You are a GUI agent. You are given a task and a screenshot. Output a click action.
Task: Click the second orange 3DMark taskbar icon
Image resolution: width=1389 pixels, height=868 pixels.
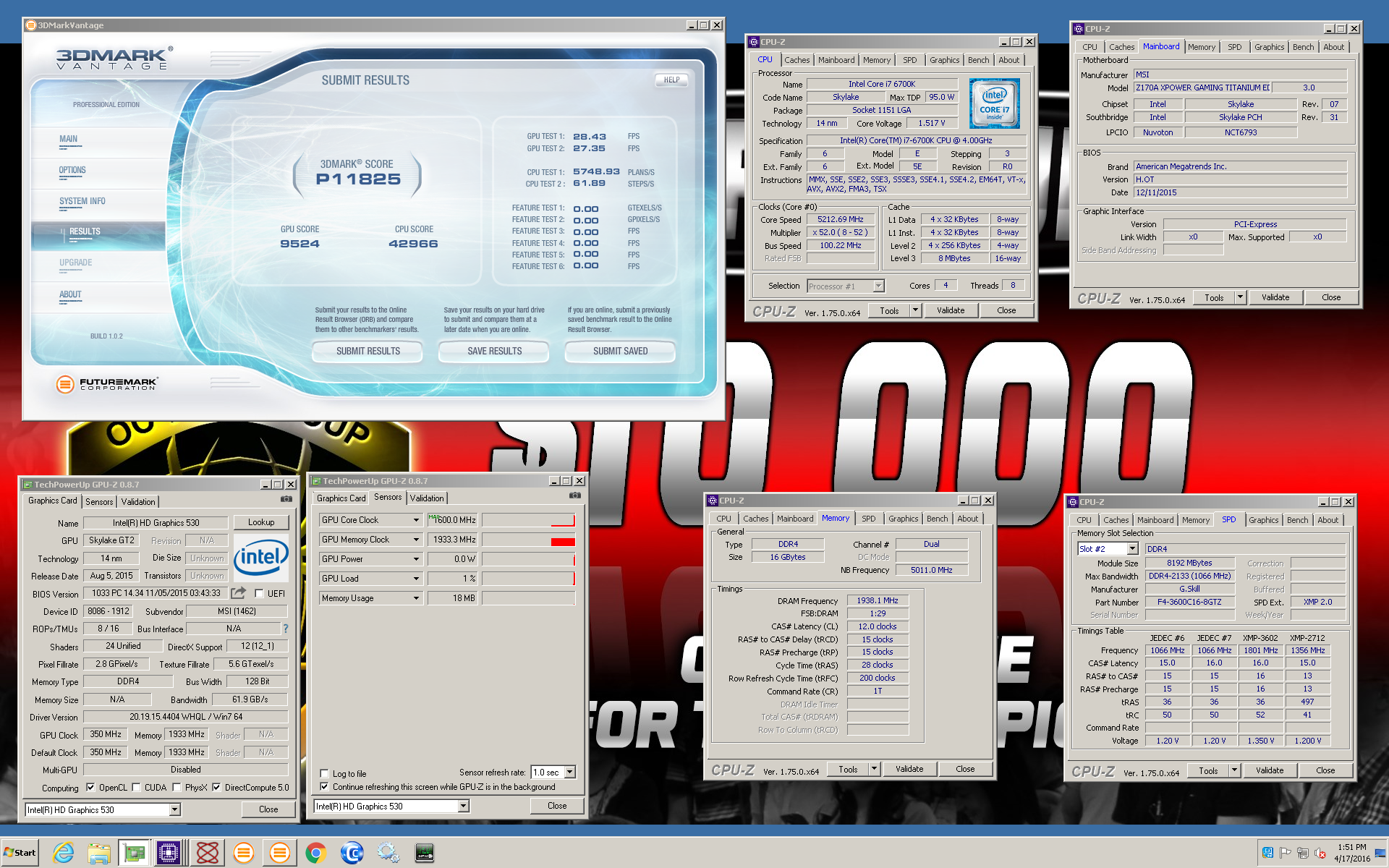(279, 854)
